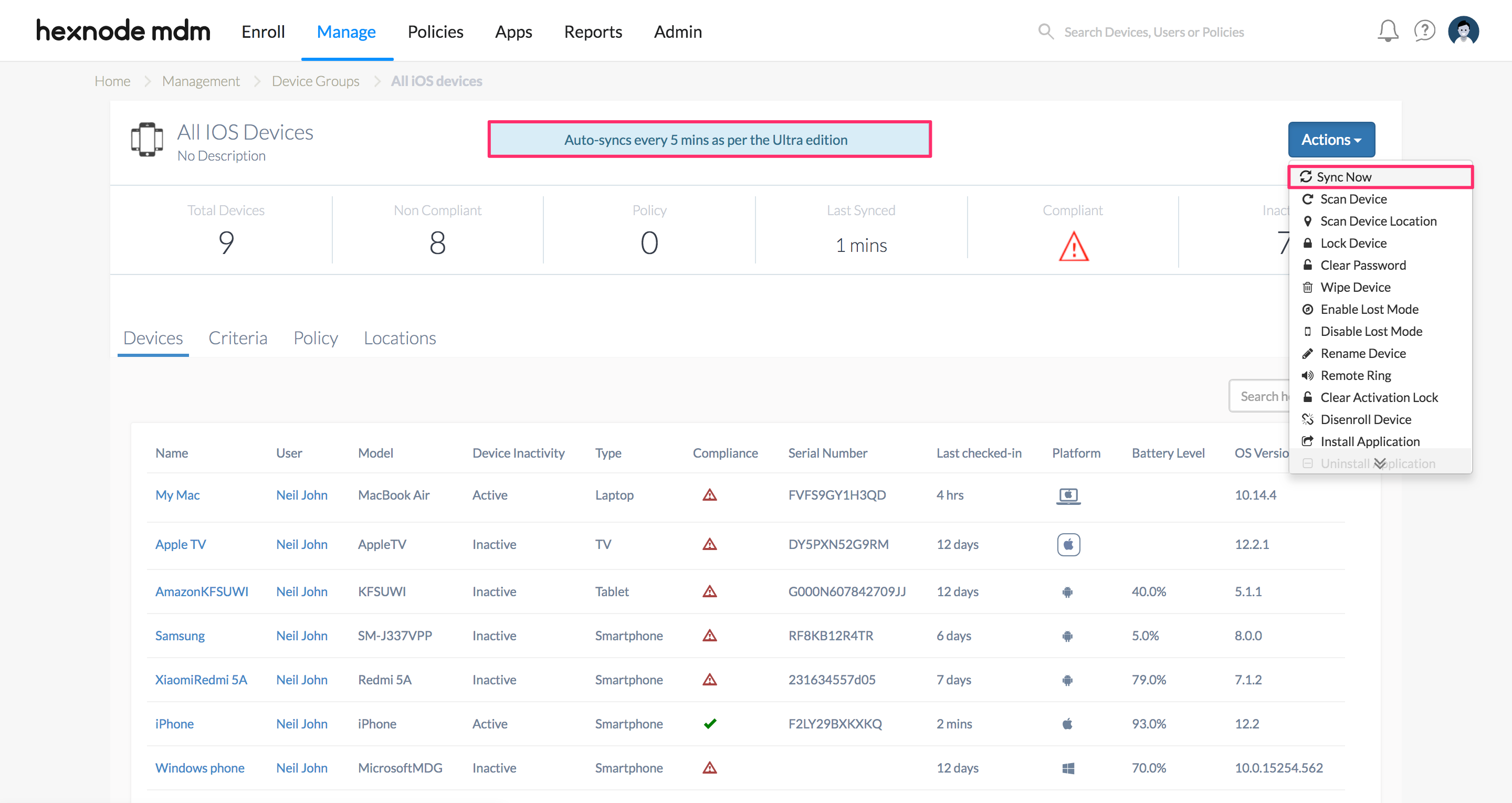Go to Device Groups breadcrumb link
Screen dimensions: 1512x803
315,81
